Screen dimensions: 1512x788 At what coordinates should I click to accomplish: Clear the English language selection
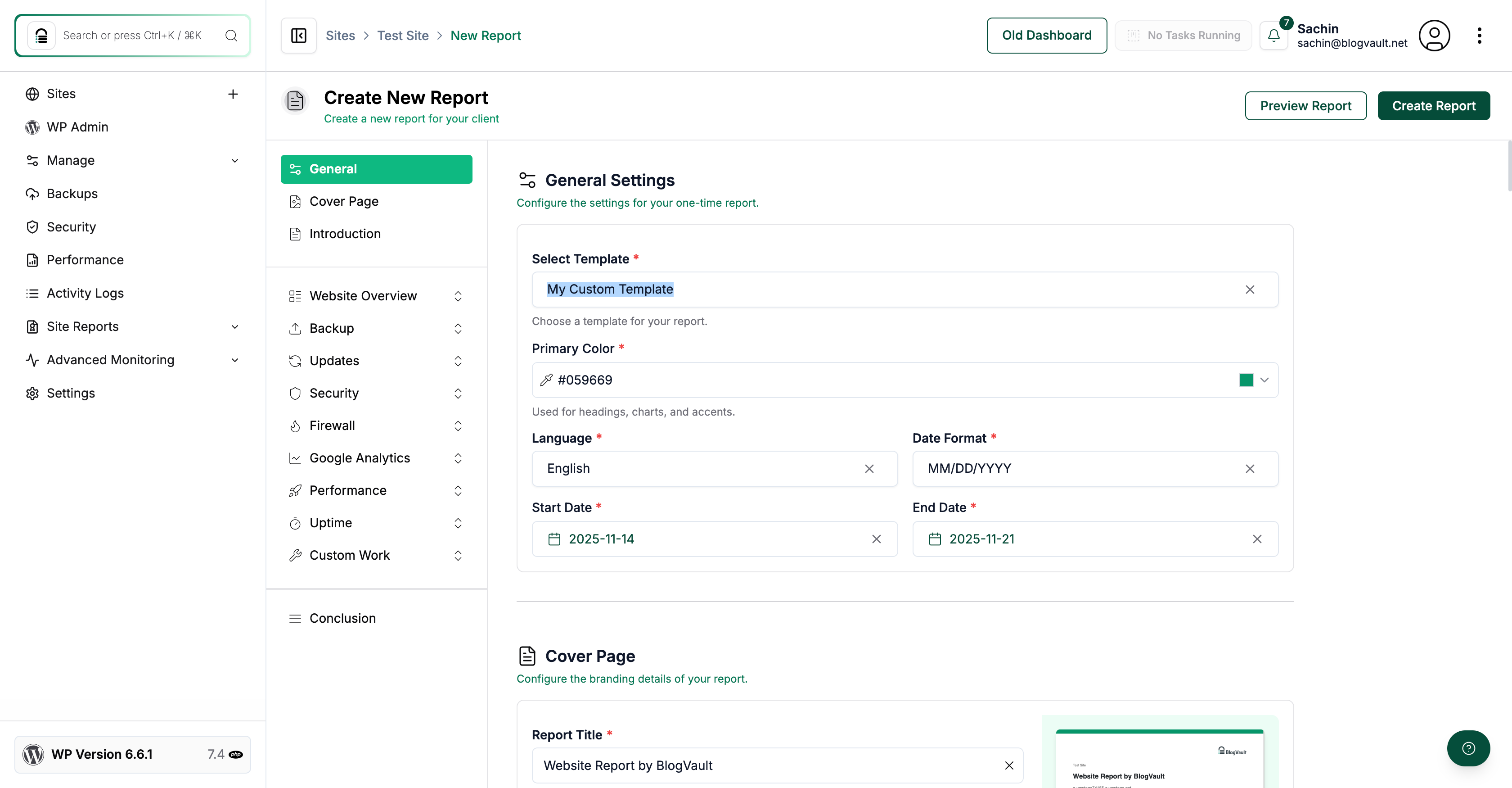coord(869,469)
